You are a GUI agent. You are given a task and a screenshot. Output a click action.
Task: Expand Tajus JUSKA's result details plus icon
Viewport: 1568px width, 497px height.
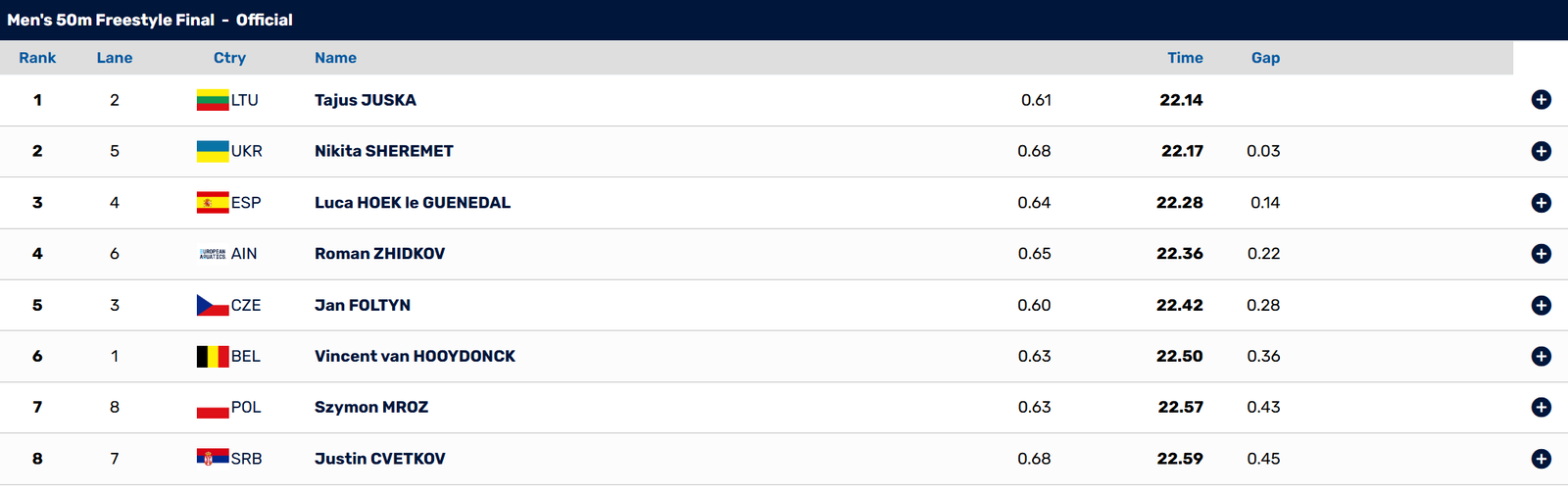1541,100
